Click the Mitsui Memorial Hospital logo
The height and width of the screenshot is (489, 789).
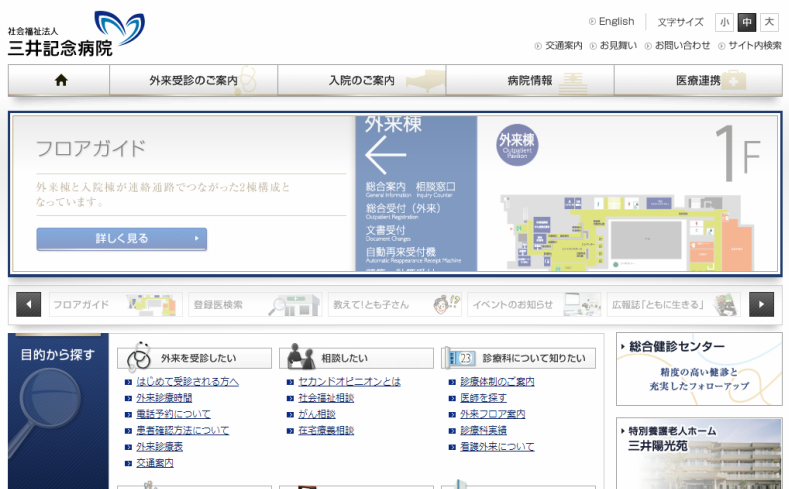(76, 34)
